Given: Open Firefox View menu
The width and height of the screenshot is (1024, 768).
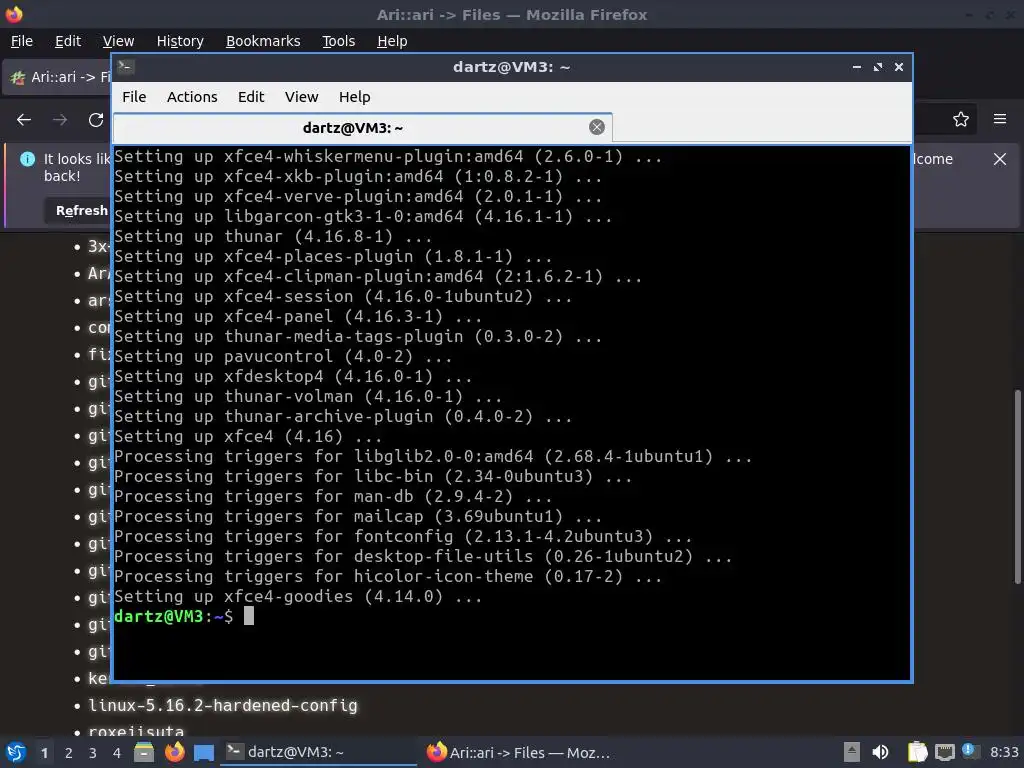Looking at the screenshot, I should 118,41.
